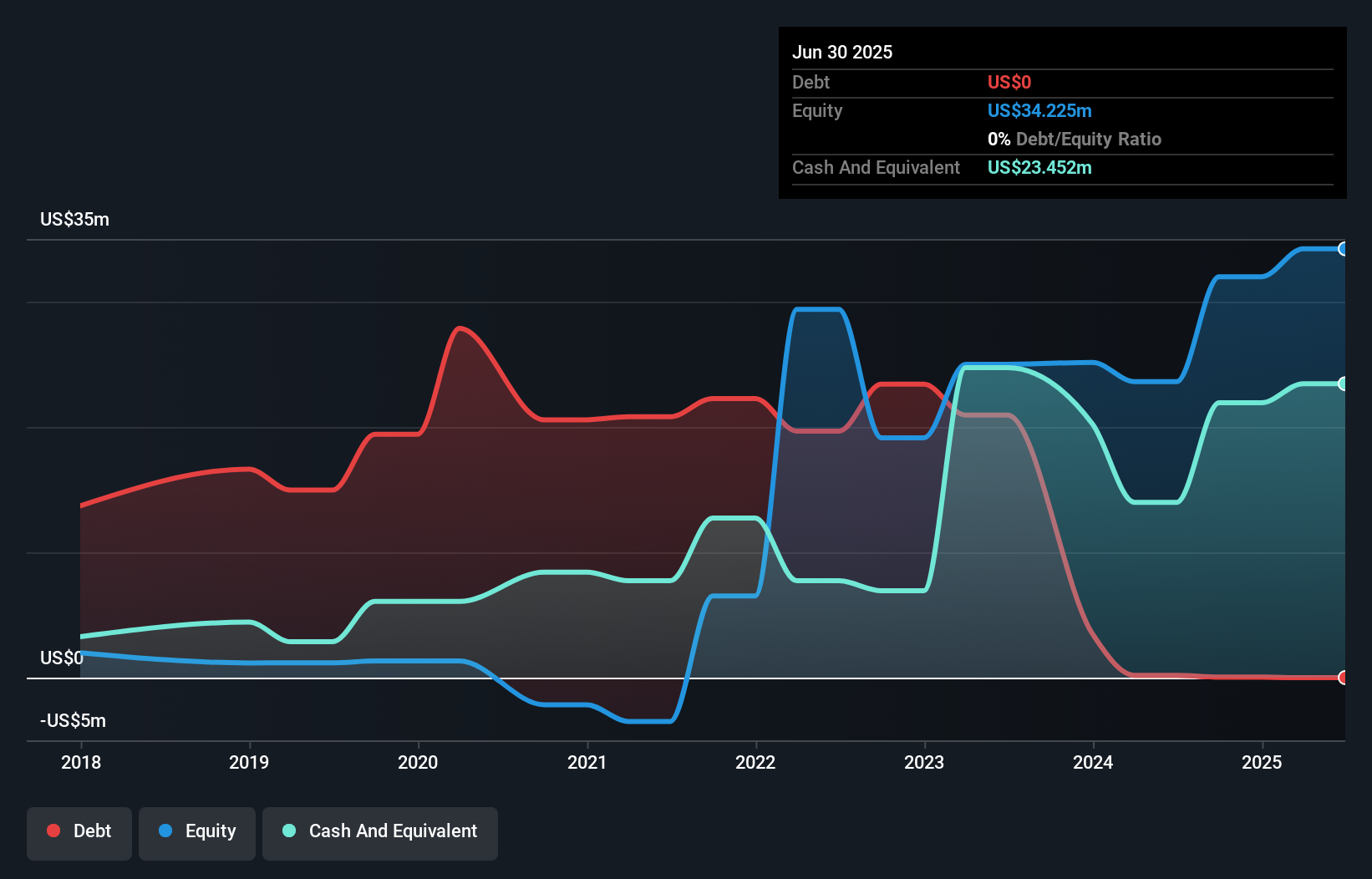The height and width of the screenshot is (879, 1372).
Task: Click the Cash And Equivalent tooltip row label
Action: tap(876, 167)
